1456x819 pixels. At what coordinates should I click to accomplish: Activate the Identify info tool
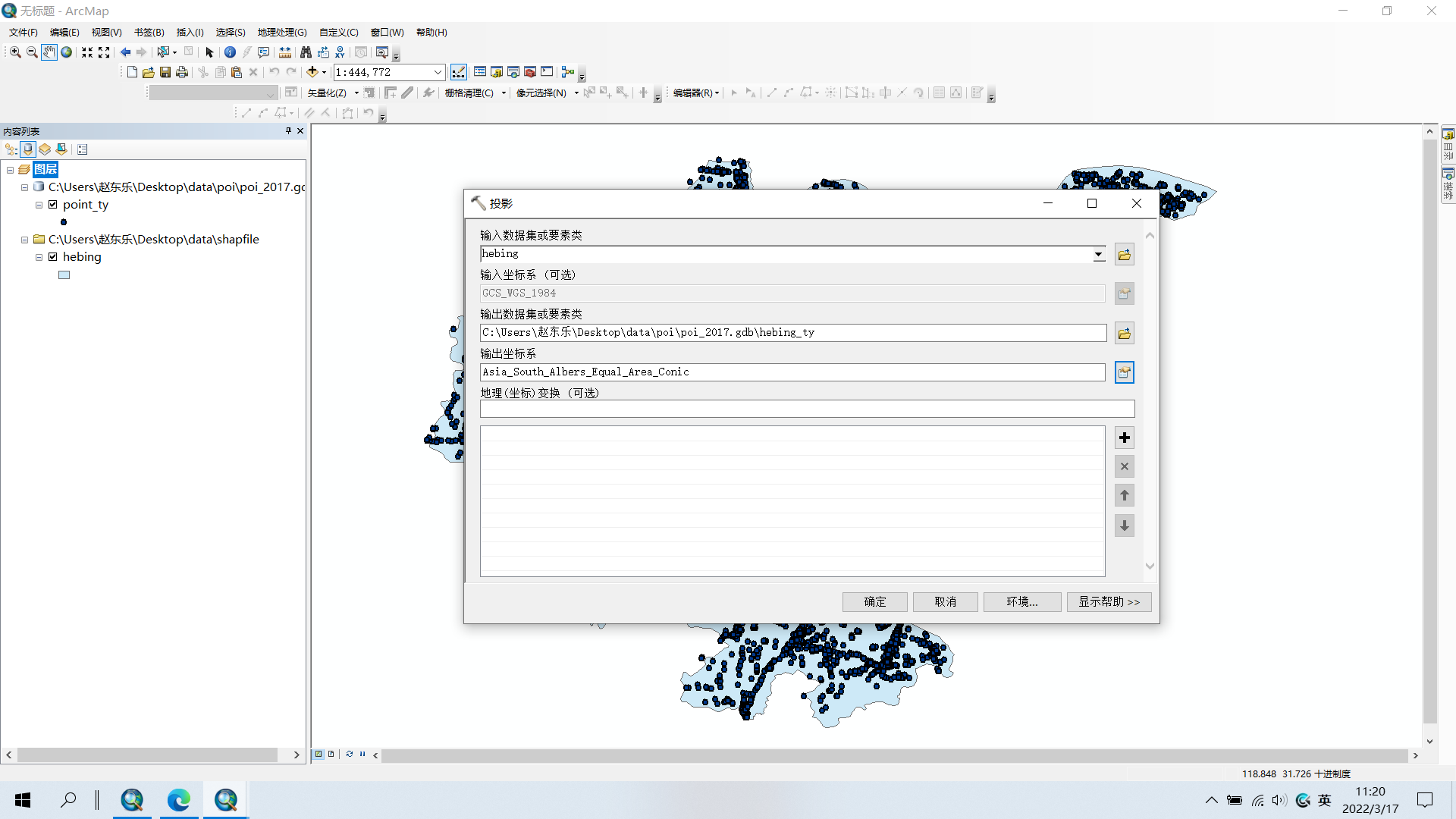coord(230,52)
